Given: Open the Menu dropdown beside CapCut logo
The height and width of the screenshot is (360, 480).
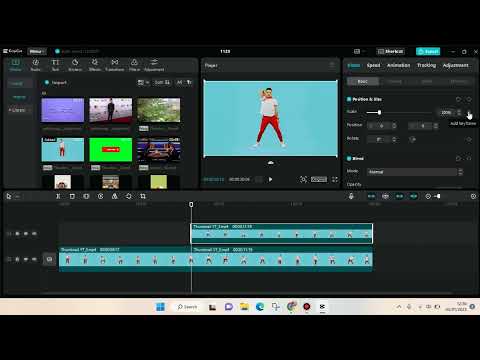Looking at the screenshot, I should 36,51.
